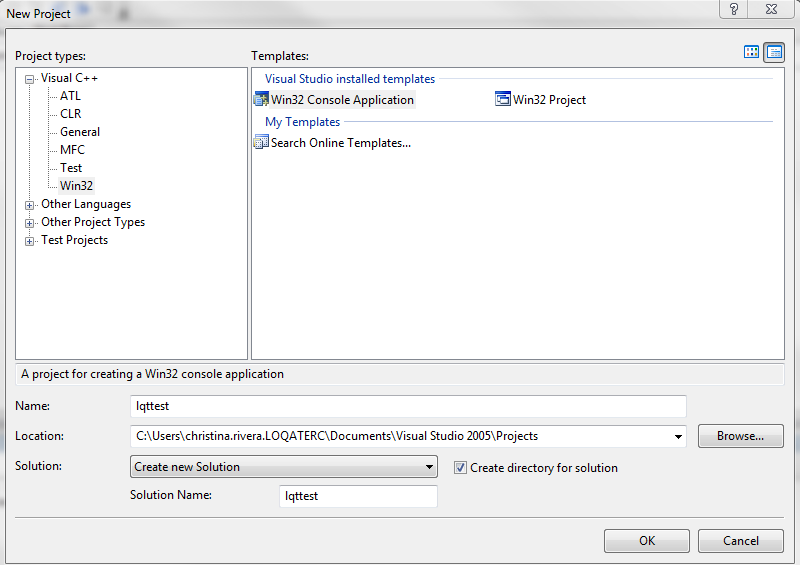The height and width of the screenshot is (565, 800).
Task: Click Visual Studio installed templates header
Action: click(x=349, y=79)
